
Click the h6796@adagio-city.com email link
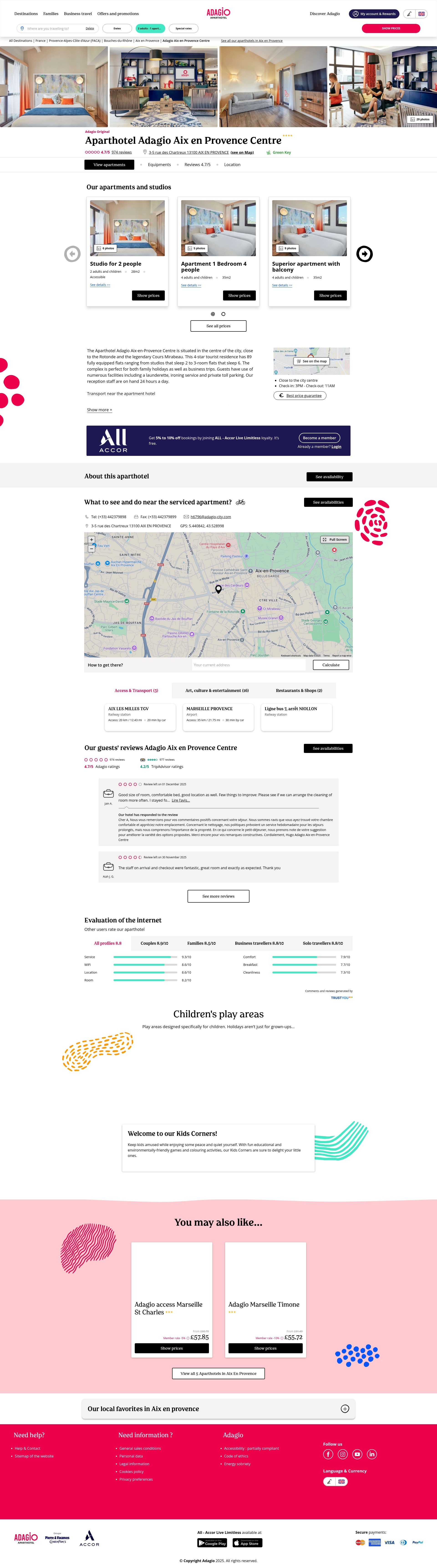coord(211,517)
